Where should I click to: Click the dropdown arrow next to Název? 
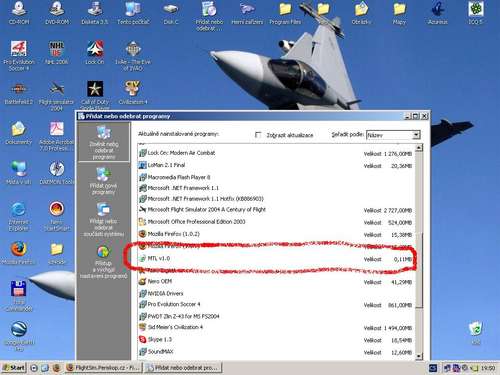[416, 135]
